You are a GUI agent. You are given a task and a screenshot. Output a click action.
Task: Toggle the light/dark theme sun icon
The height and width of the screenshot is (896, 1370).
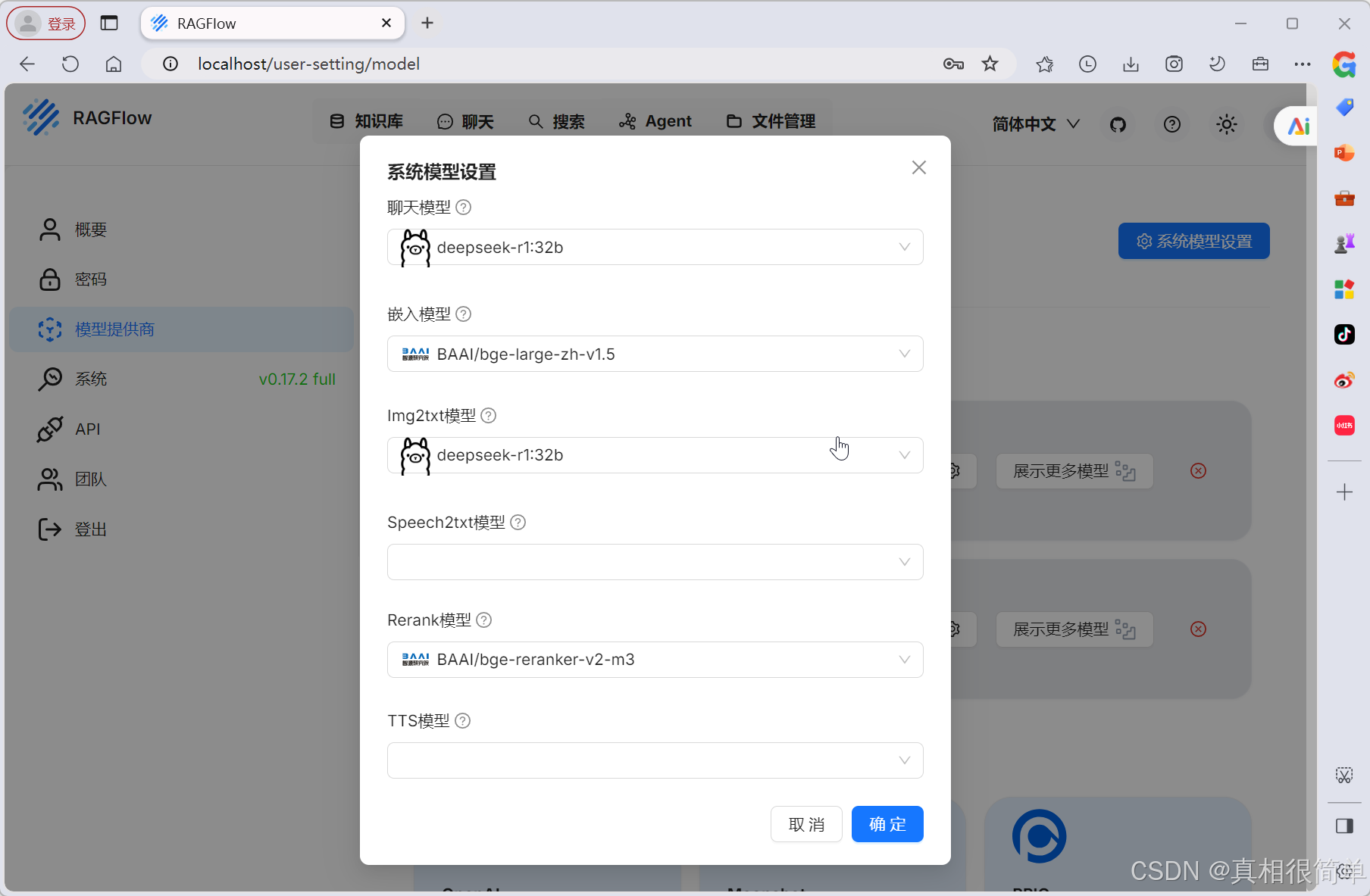(1227, 124)
